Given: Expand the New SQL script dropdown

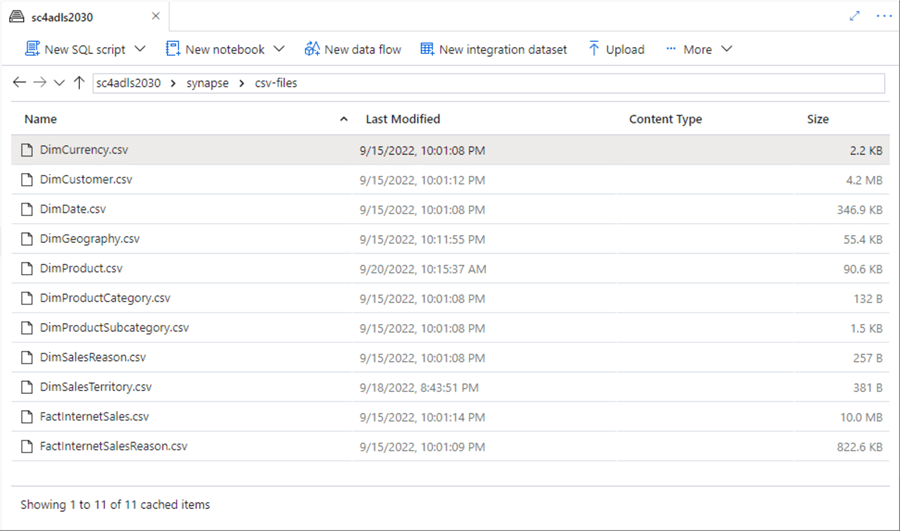Looking at the screenshot, I should click(x=140, y=49).
